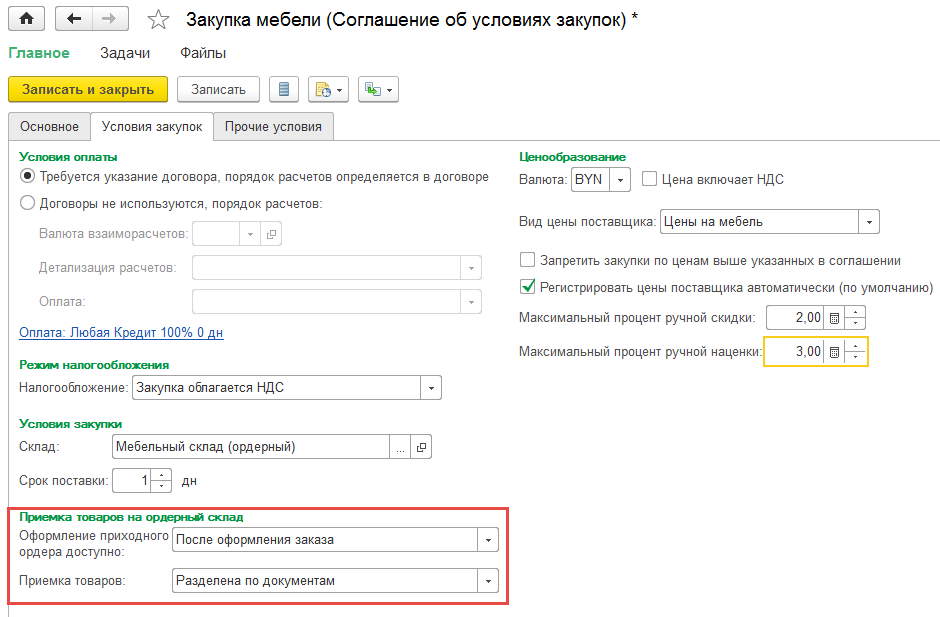
Task: Expand the Валюта BYN dropdown
Action: click(x=621, y=180)
